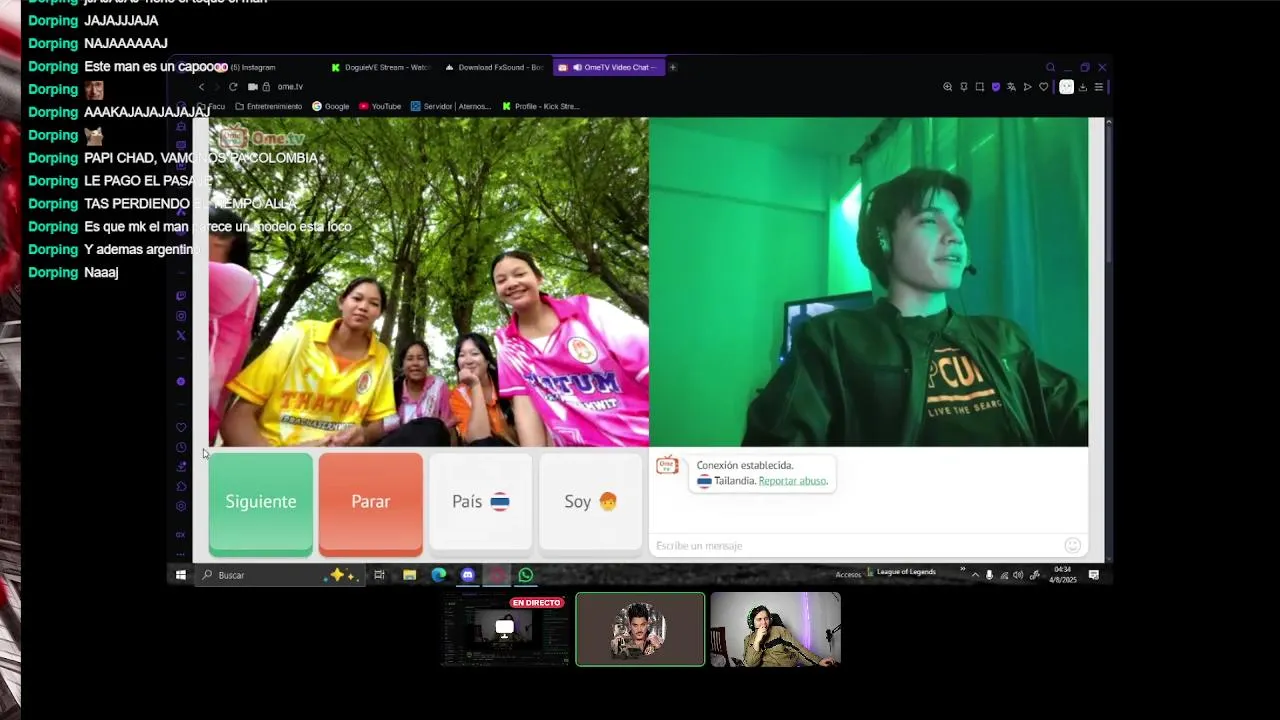1280x720 pixels.
Task: Open the País country selector
Action: point(481,502)
